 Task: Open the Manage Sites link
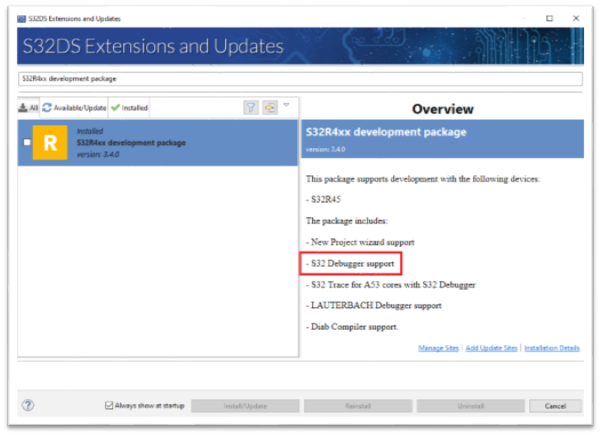coord(438,348)
